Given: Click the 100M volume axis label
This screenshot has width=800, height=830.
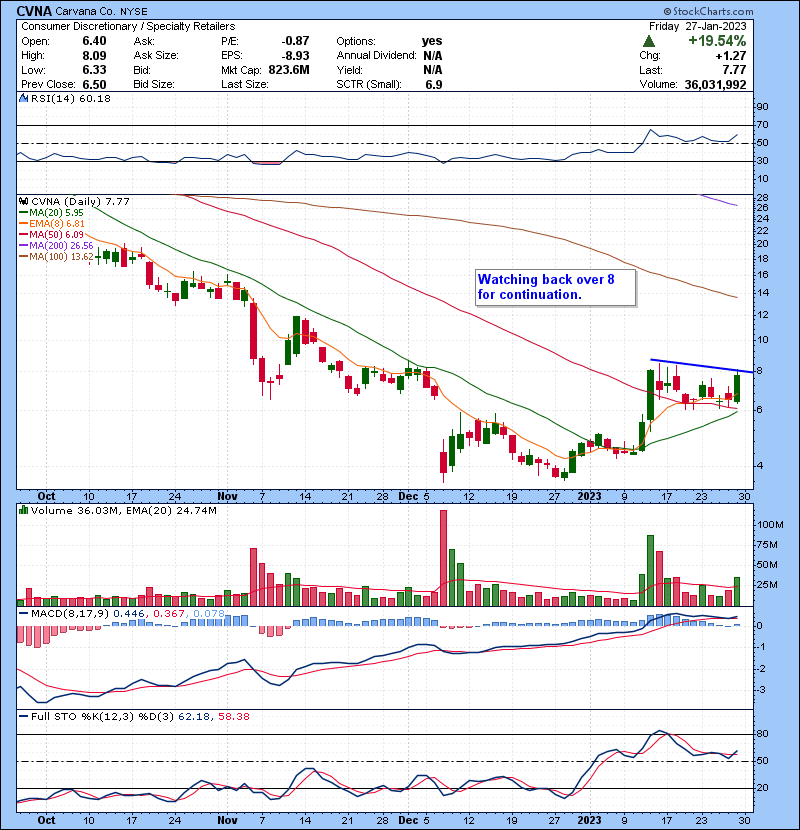Looking at the screenshot, I should [770, 525].
